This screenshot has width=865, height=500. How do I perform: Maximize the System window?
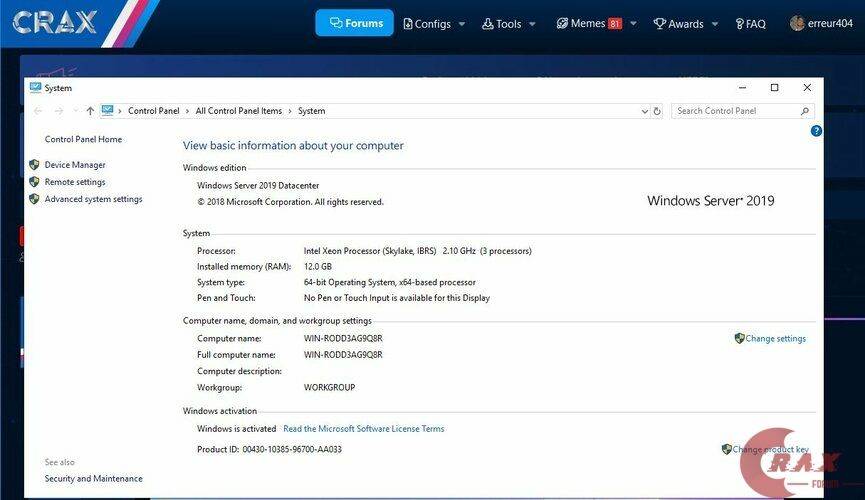click(775, 88)
